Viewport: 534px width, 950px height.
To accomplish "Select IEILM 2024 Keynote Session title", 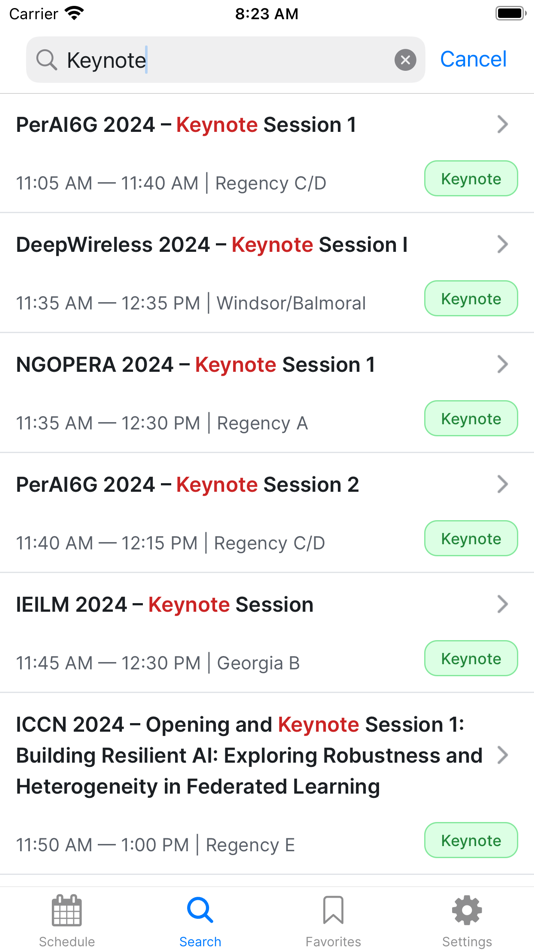I will tap(165, 605).
